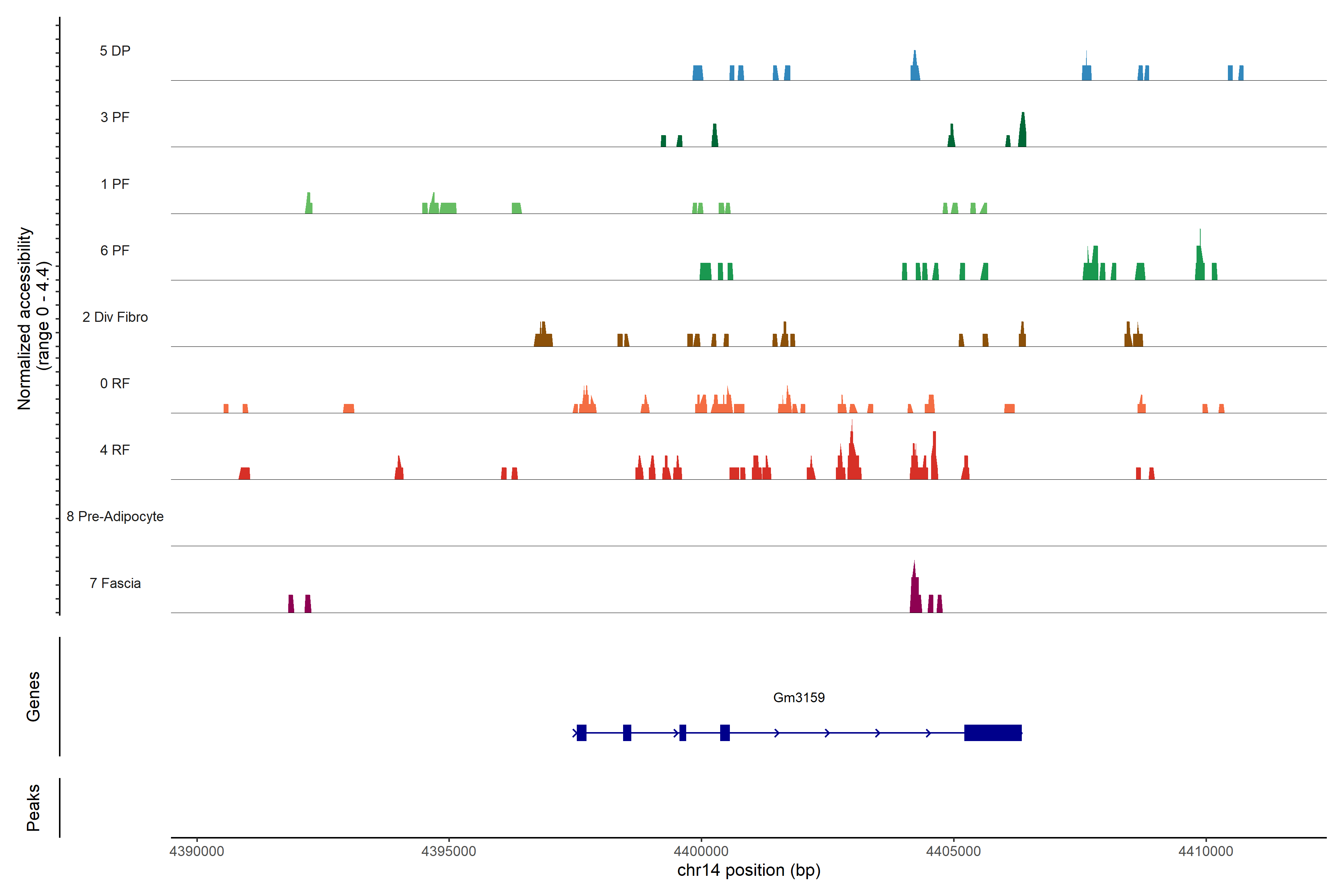Viewport: 1344px width, 896px height.
Task: Click the 4390000 x-axis tick label
Action: point(197,851)
